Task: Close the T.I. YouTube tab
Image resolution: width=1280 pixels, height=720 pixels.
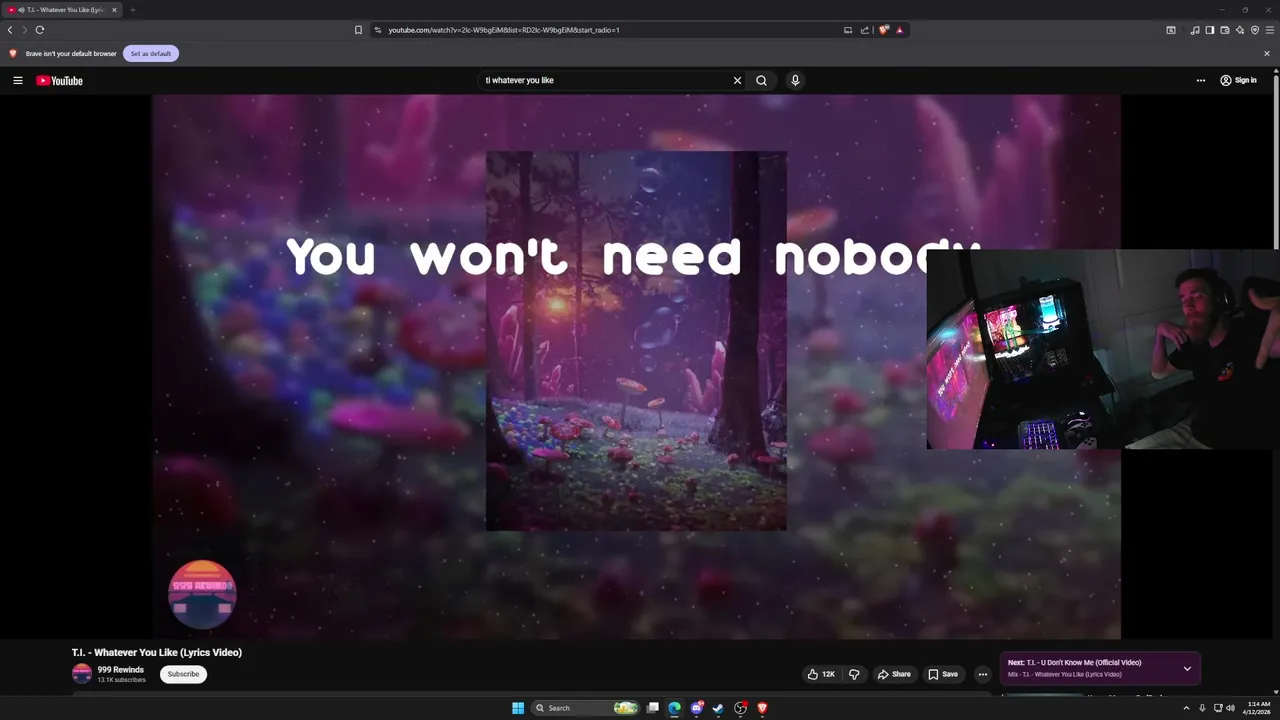Action: pyautogui.click(x=114, y=10)
